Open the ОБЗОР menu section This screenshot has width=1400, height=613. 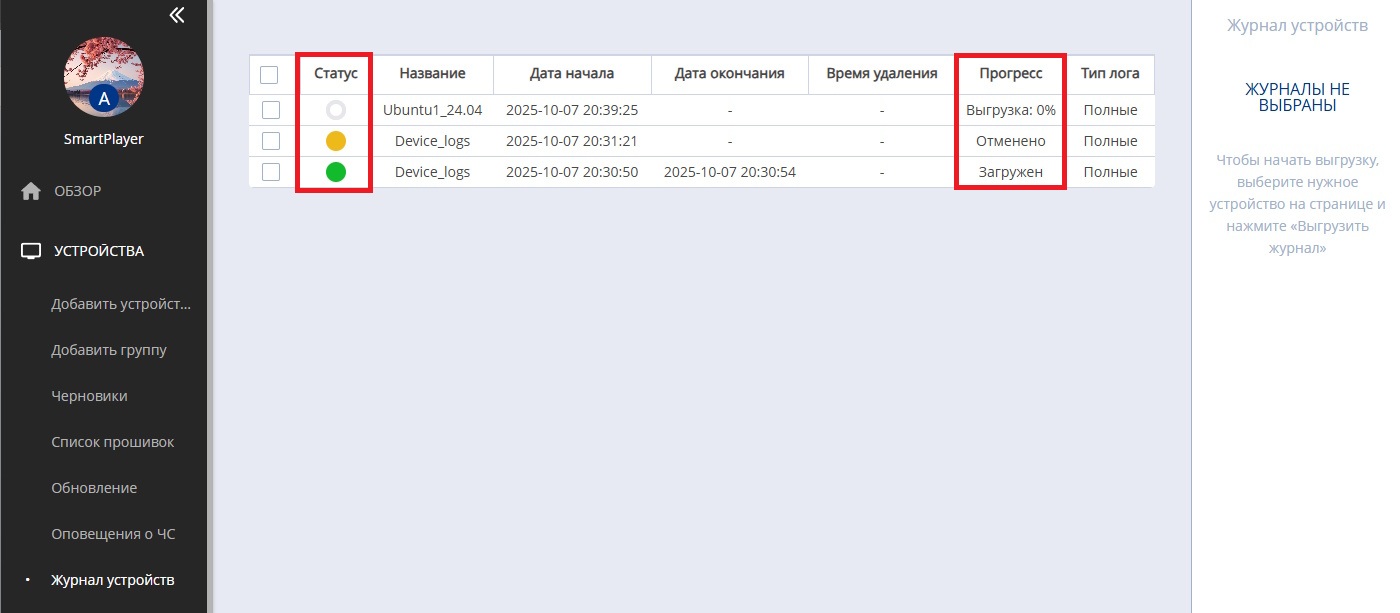(78, 191)
